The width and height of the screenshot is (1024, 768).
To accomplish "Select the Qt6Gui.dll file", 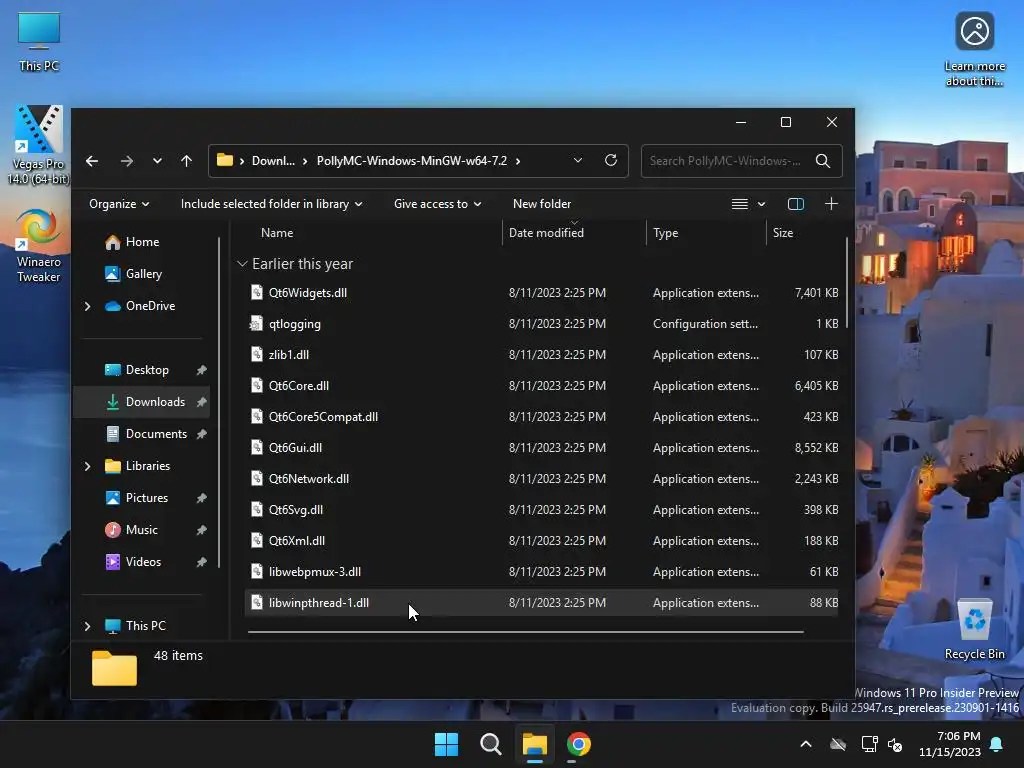I will [x=541, y=448].
